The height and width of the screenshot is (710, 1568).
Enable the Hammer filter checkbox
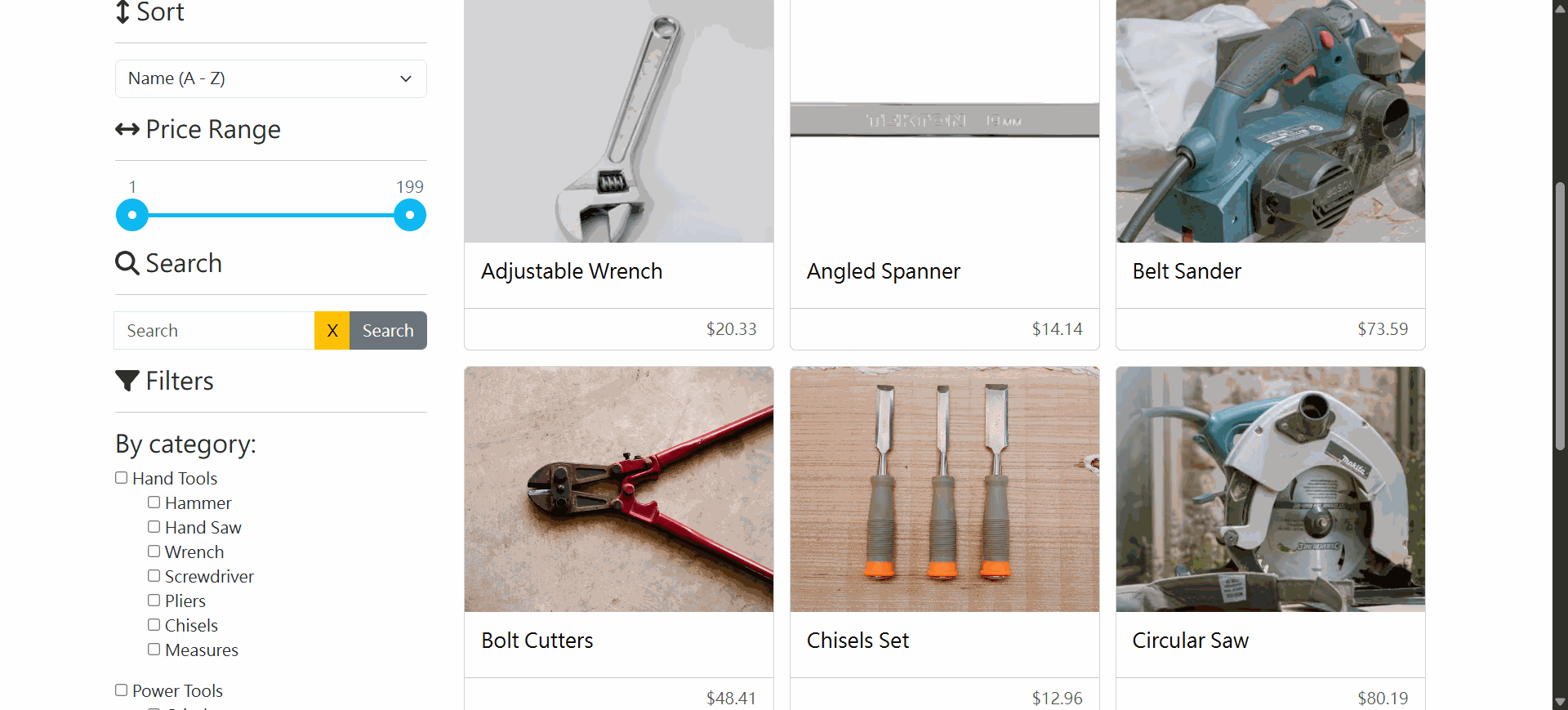coord(154,502)
